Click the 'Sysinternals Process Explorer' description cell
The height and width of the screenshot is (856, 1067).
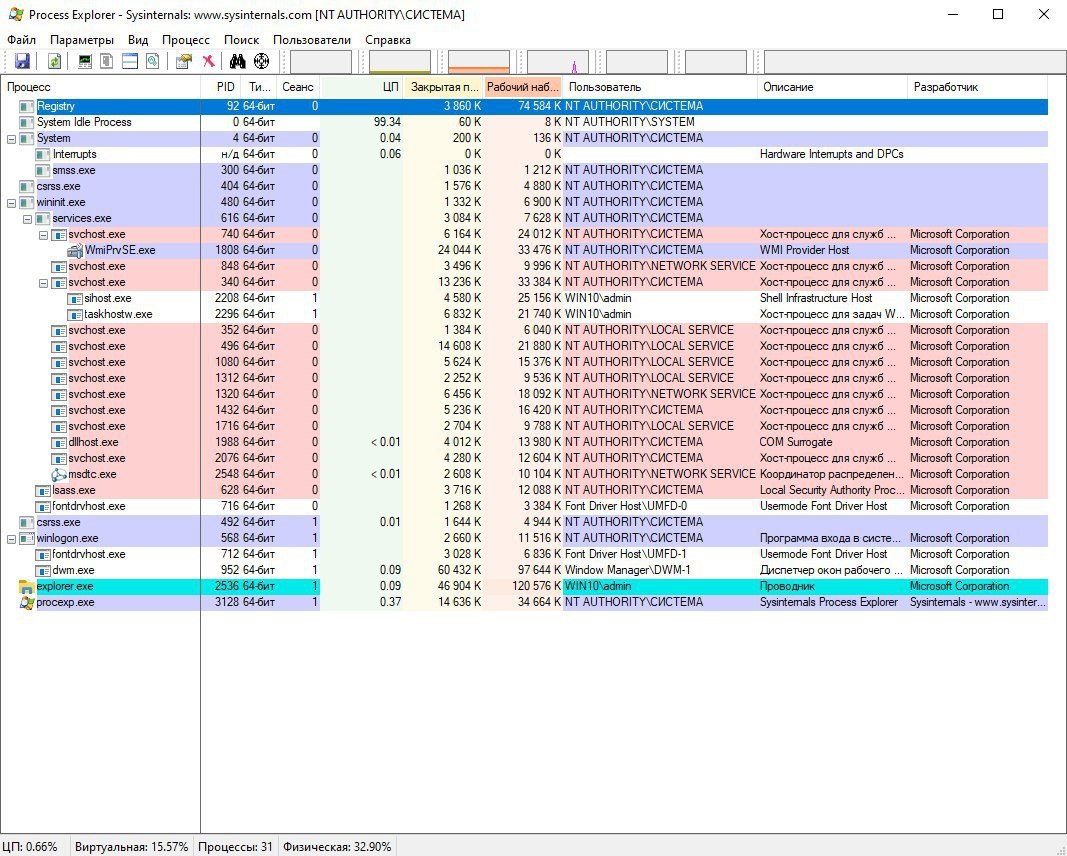click(829, 602)
